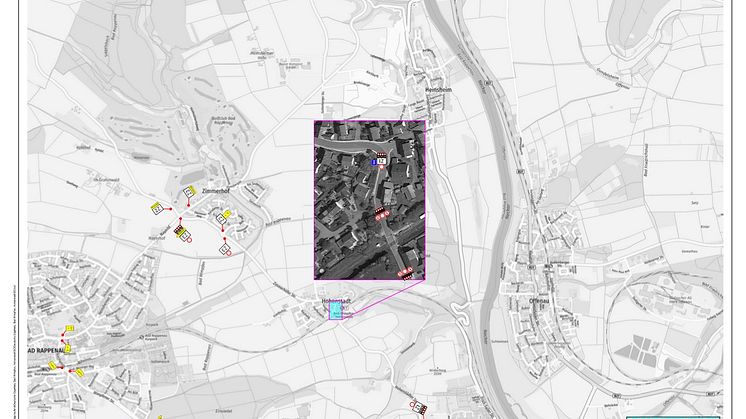Click the scale bar in the bottom right

tap(672, 414)
